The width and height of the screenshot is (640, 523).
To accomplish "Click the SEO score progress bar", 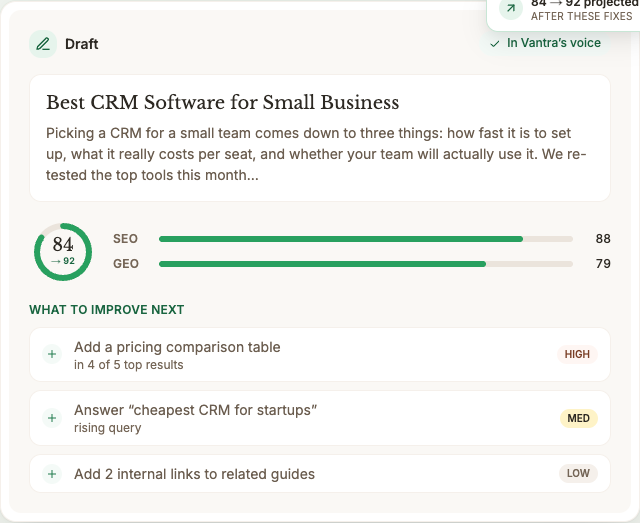I will point(366,239).
